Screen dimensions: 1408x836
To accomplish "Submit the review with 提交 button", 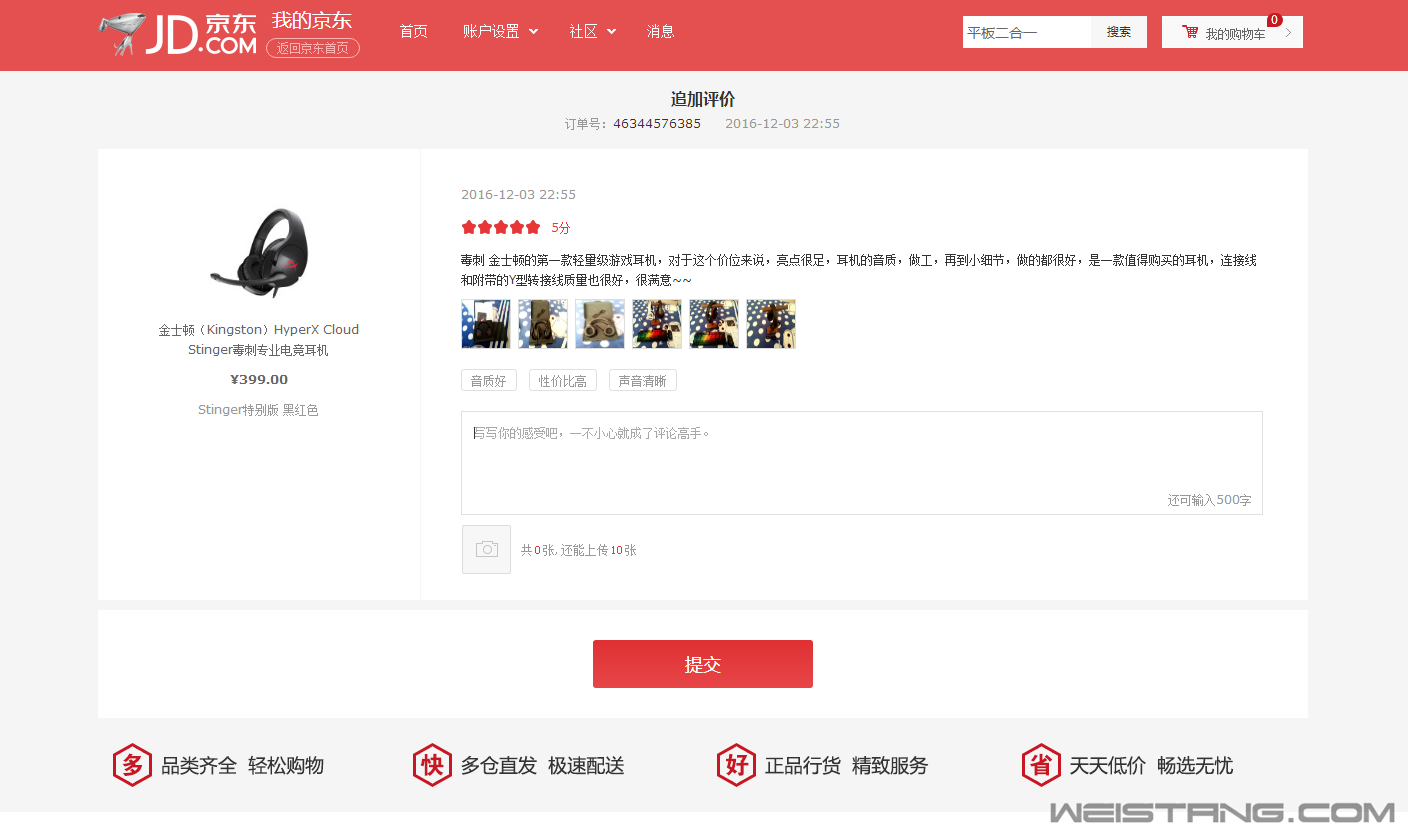I will click(703, 664).
